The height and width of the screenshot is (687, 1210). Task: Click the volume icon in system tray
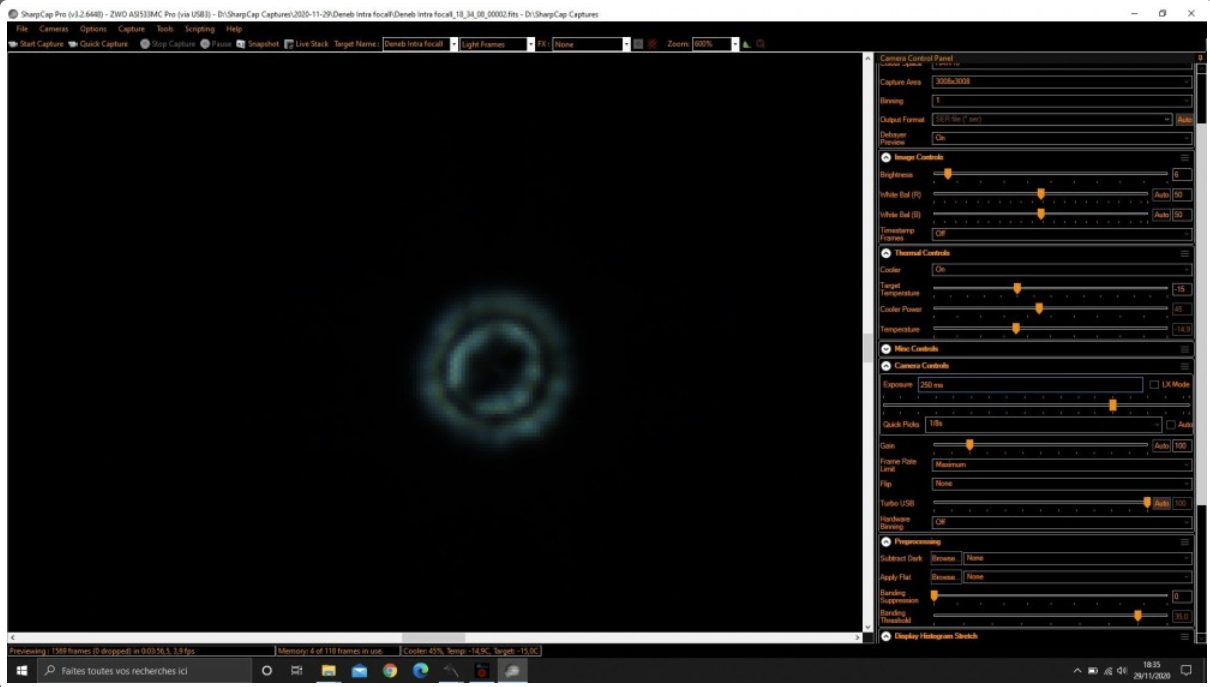pos(1121,670)
